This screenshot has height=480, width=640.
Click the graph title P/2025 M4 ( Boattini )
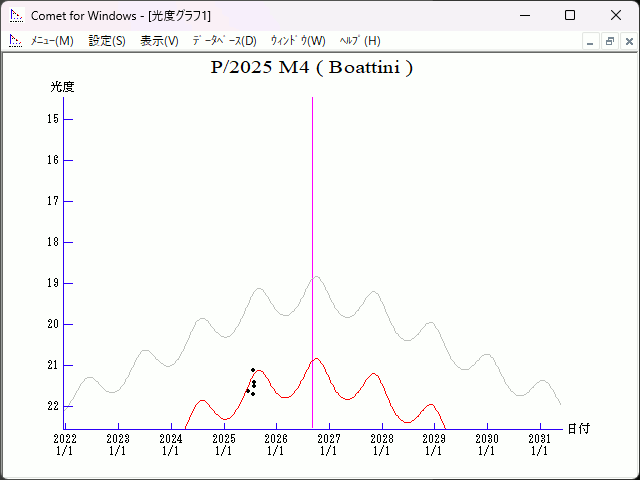pyautogui.click(x=312, y=68)
